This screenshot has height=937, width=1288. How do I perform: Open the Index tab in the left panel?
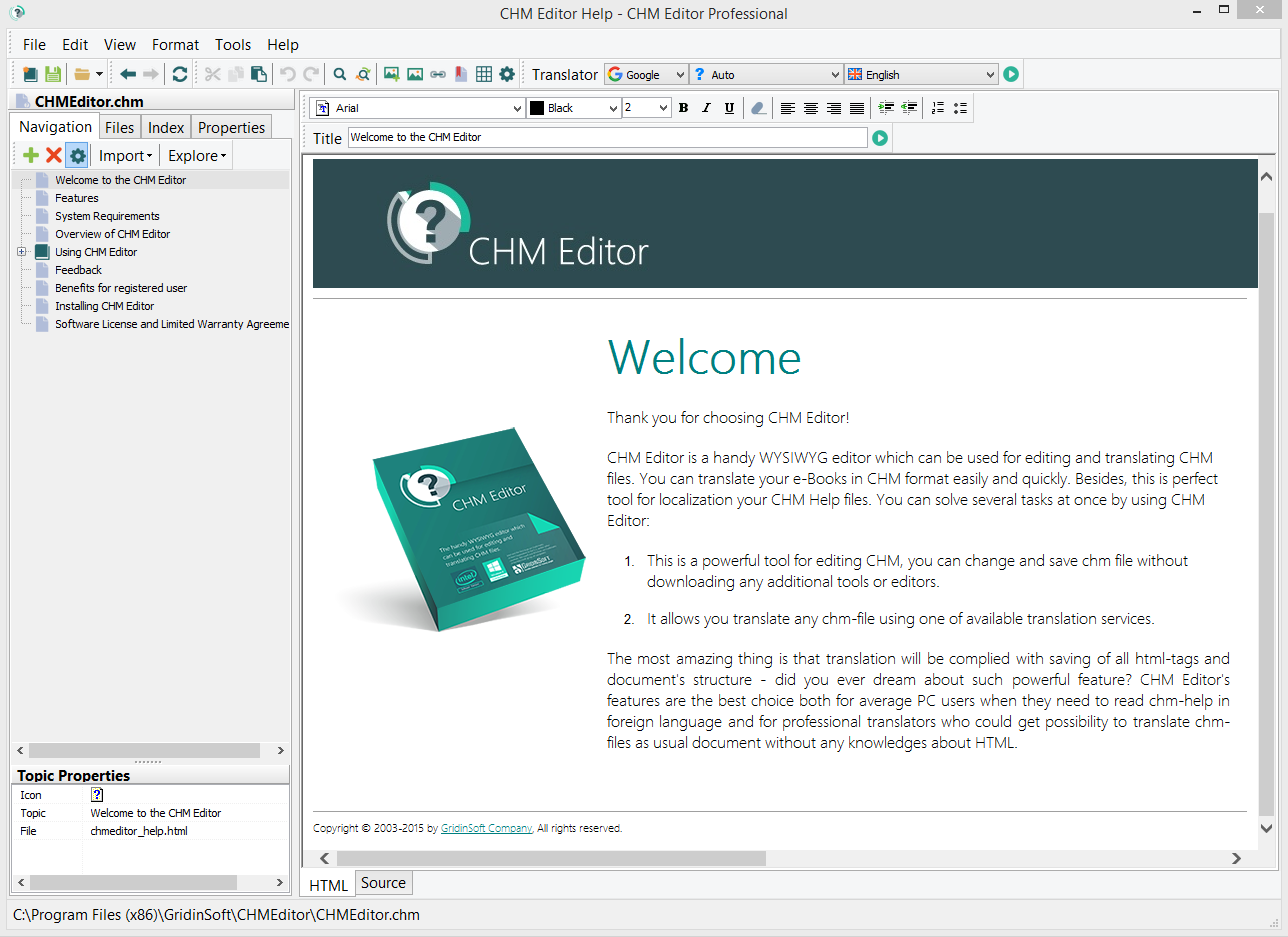pyautogui.click(x=166, y=126)
